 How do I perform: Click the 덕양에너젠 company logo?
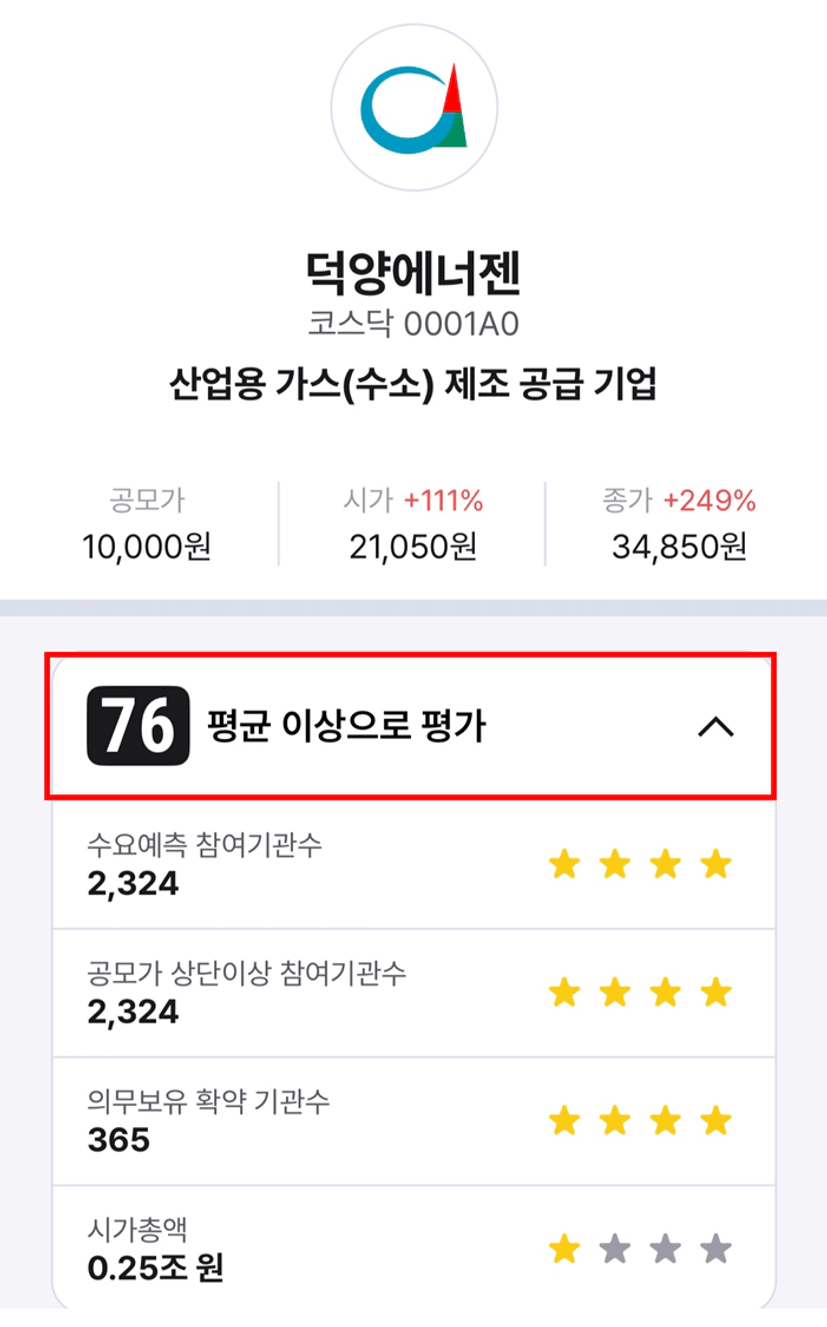(x=413, y=108)
